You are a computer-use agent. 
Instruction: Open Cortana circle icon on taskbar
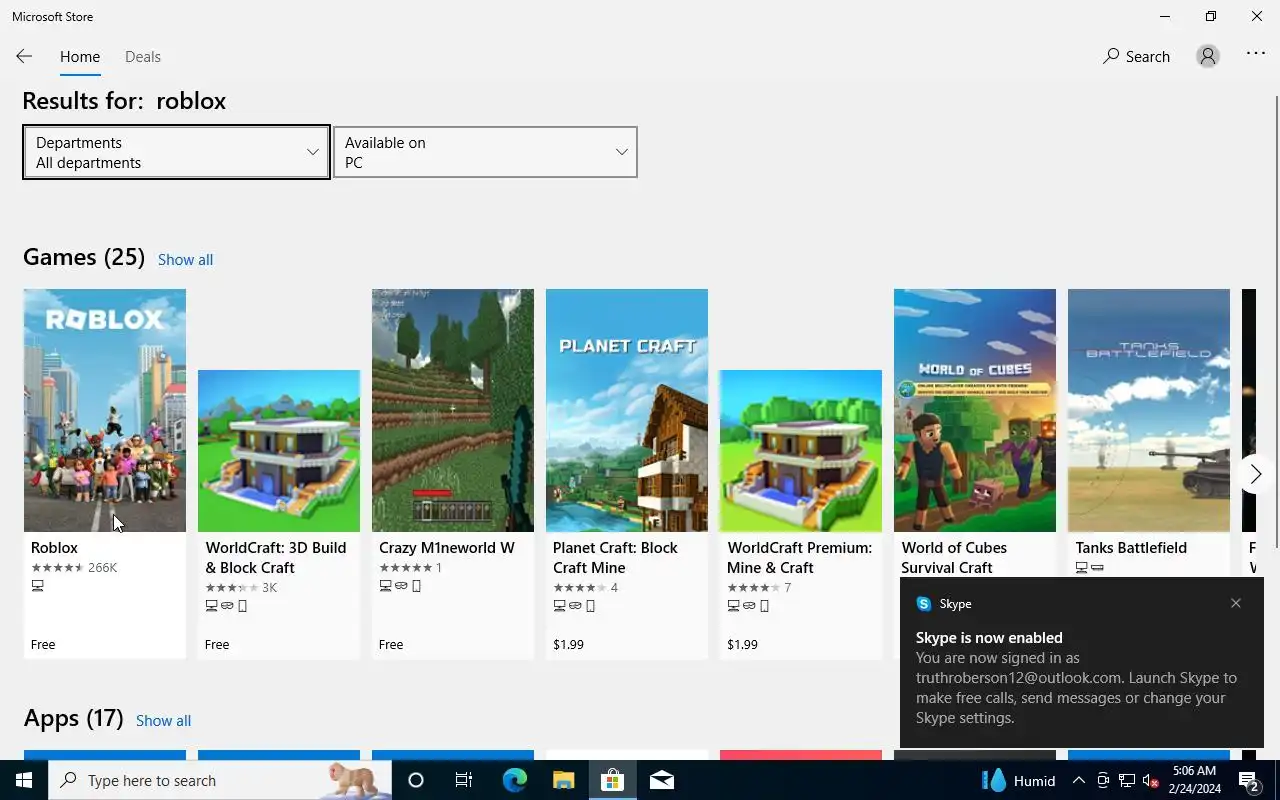coord(416,780)
